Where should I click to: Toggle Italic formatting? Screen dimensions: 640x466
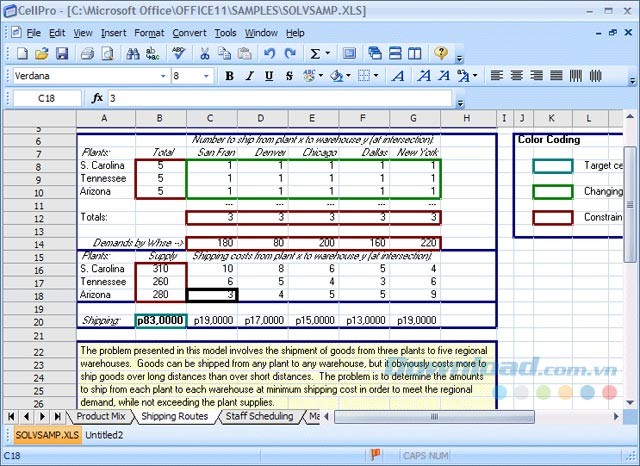(x=248, y=76)
